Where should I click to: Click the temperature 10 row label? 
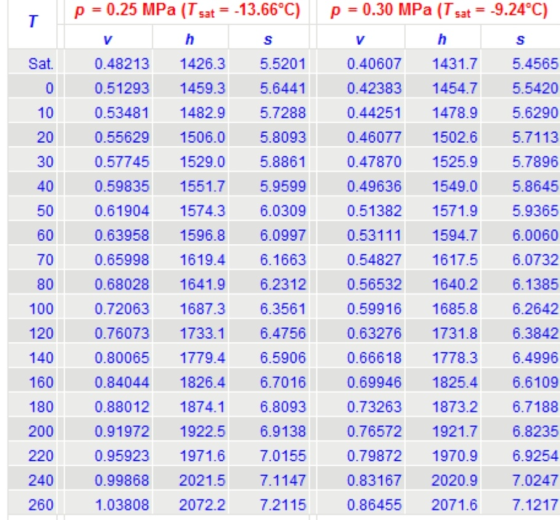(45, 113)
